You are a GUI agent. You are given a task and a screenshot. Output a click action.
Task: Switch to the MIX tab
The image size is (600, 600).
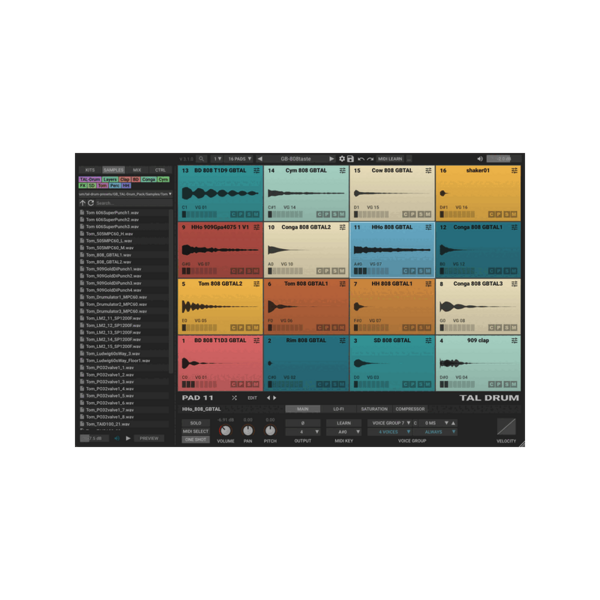(x=137, y=170)
